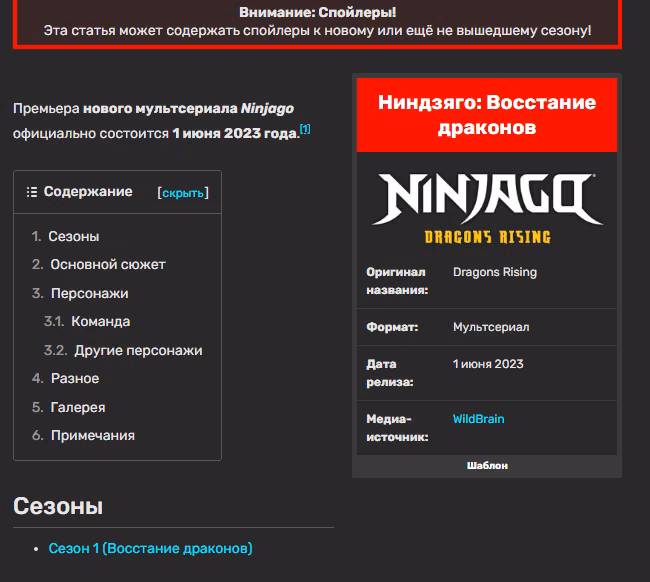
Task: Select Другие персонажи subsection link
Action: click(x=138, y=350)
